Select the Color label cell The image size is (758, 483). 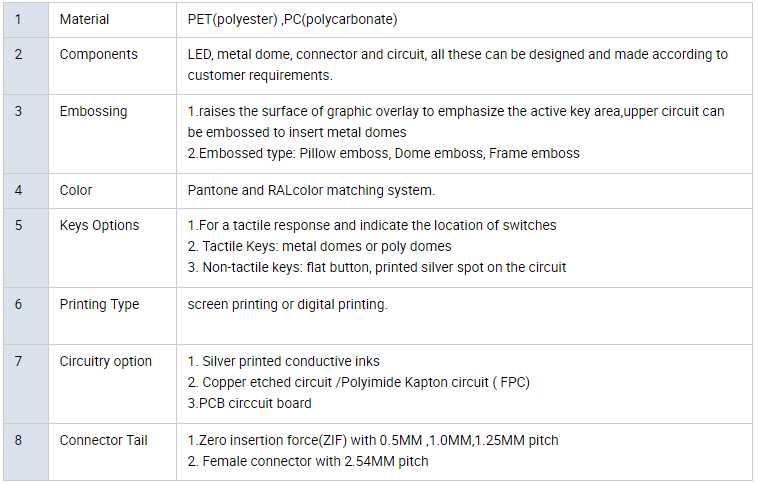point(76,190)
